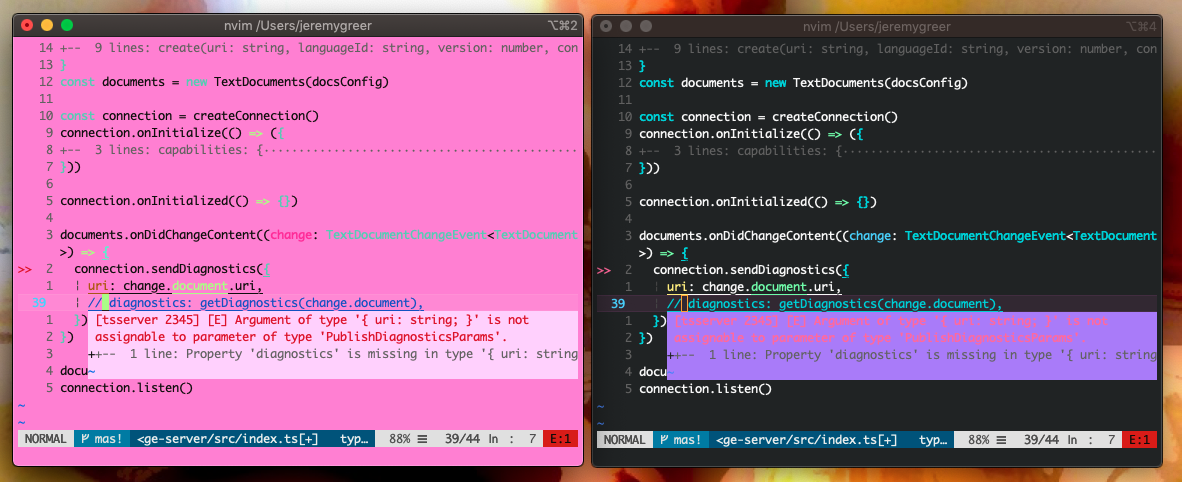Click the git branch 'mas!' segment in pink window
Screen dimensions: 1182x482
click(102, 440)
